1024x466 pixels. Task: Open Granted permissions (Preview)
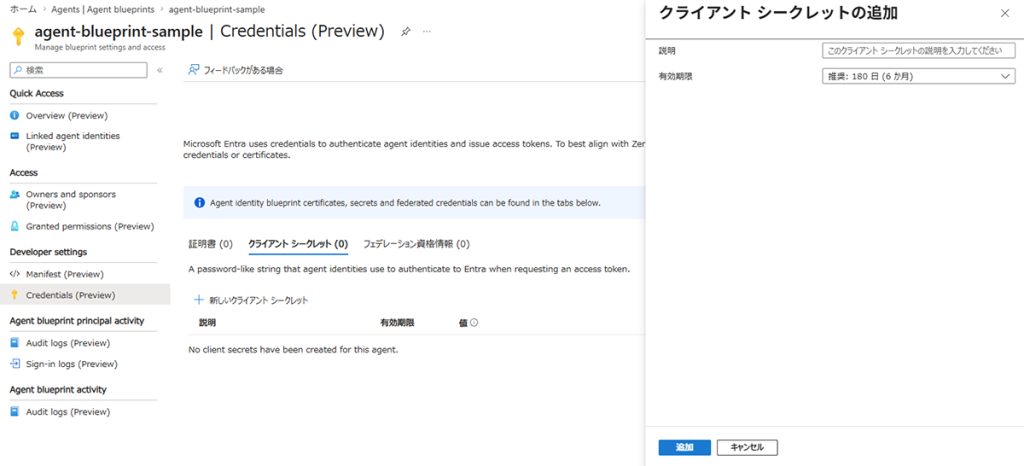click(90, 226)
